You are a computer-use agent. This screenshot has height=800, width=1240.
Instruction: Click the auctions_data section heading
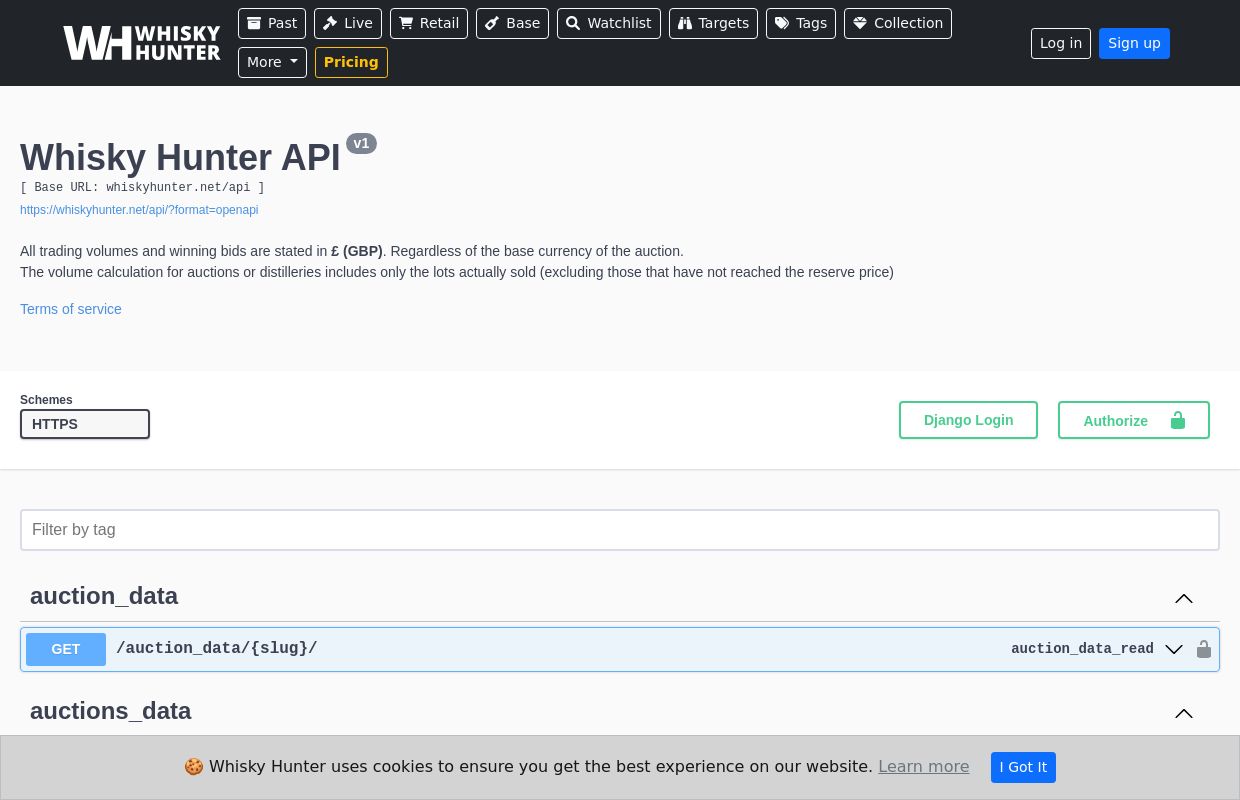click(111, 711)
